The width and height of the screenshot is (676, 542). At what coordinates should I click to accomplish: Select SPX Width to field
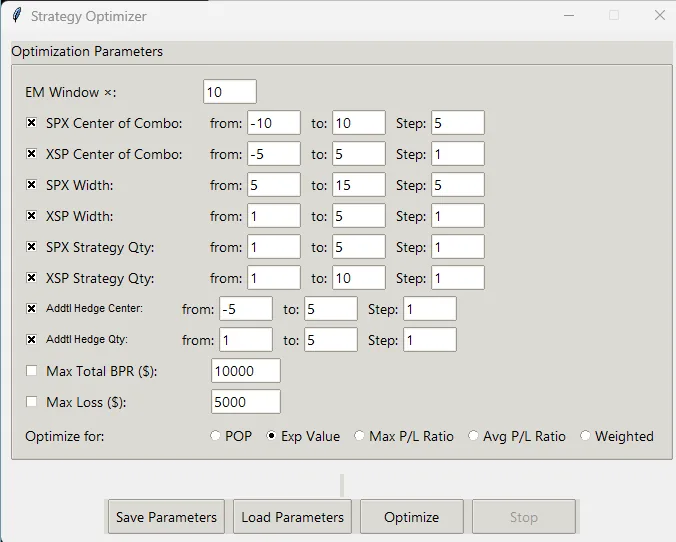pyautogui.click(x=359, y=185)
